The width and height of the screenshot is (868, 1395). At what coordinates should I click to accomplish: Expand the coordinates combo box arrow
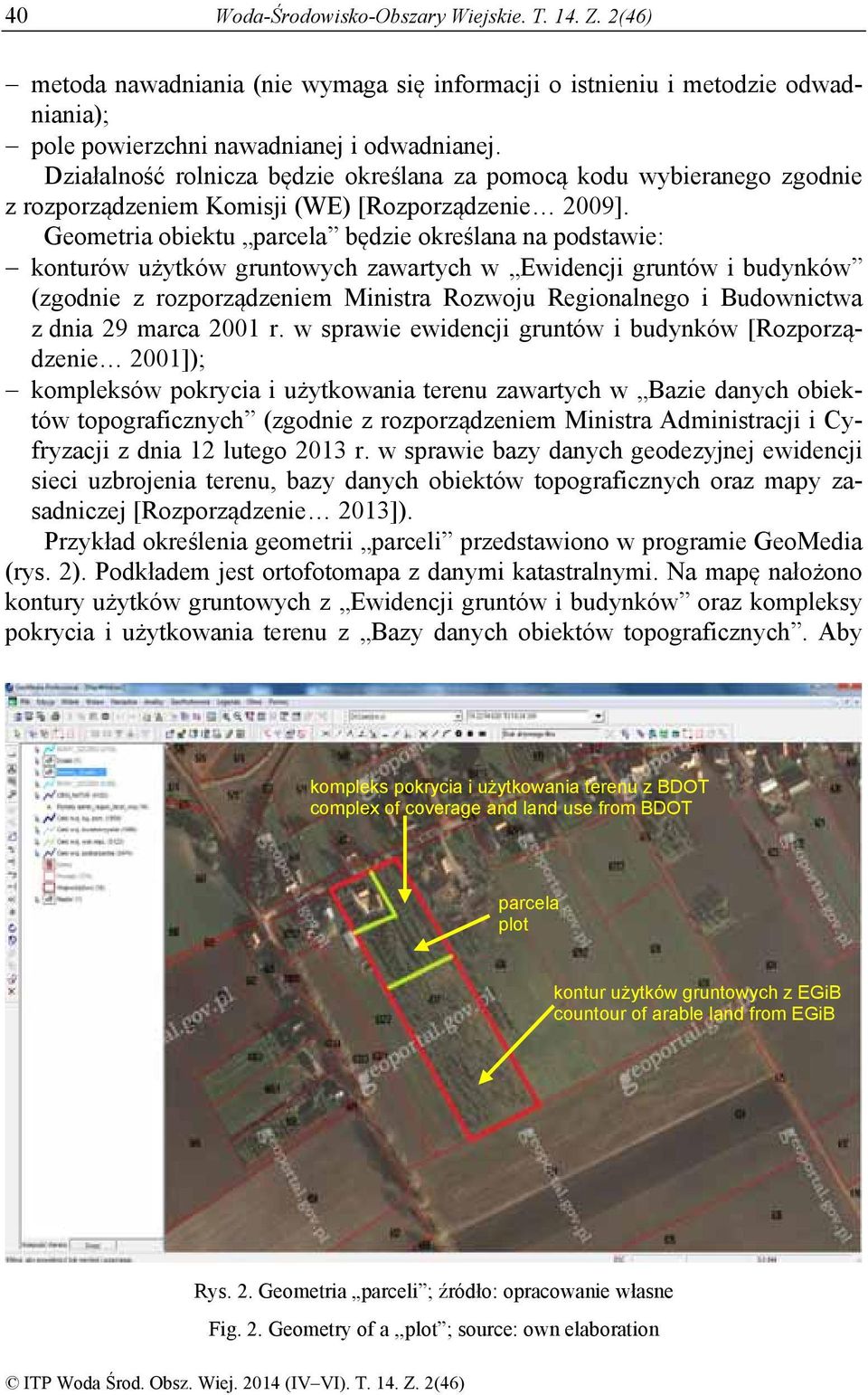[598, 716]
